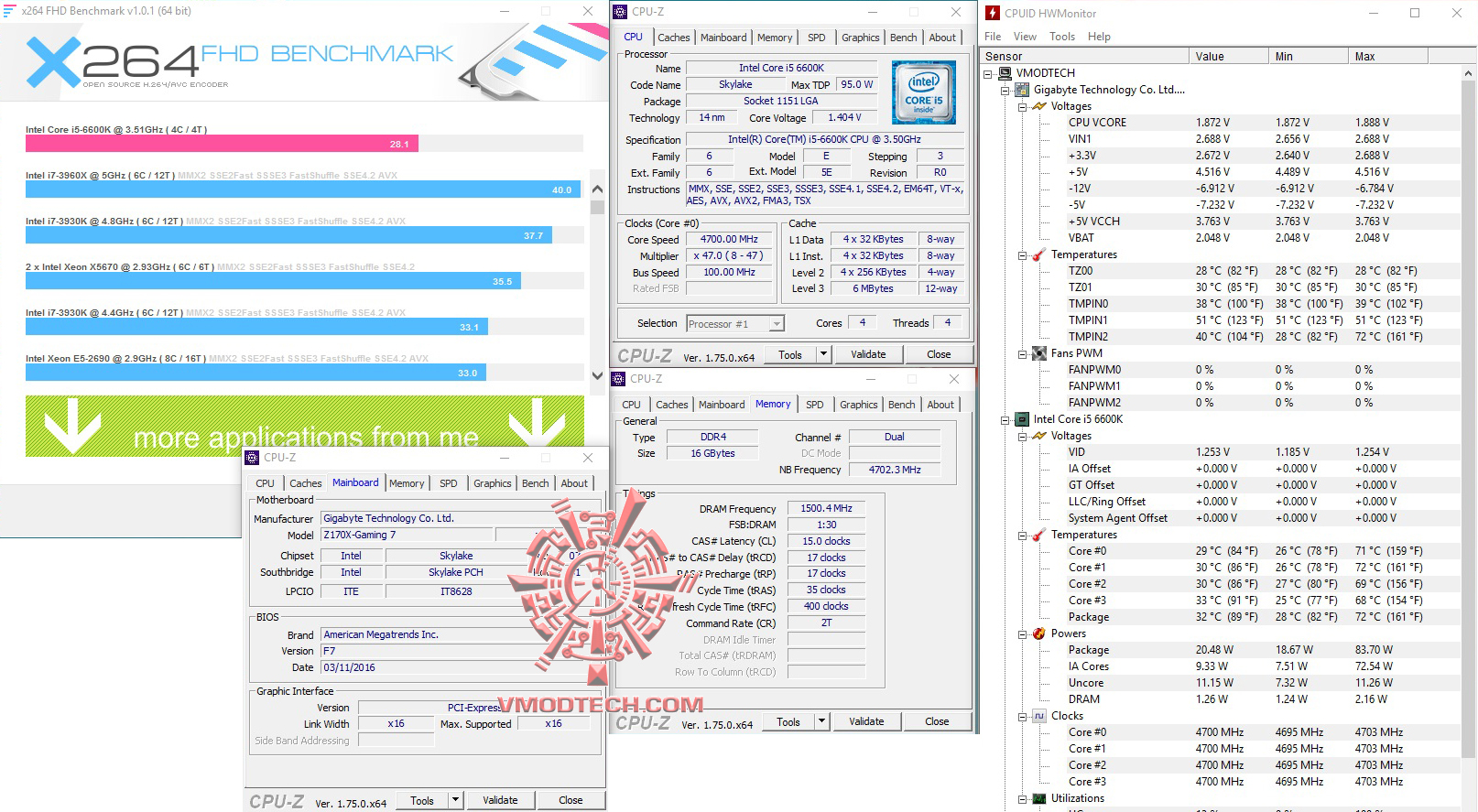Viewport: 1478px width, 812px height.
Task: Open the Tools dropdown arrow in the CPU-Z Mainboard window
Action: click(x=455, y=800)
